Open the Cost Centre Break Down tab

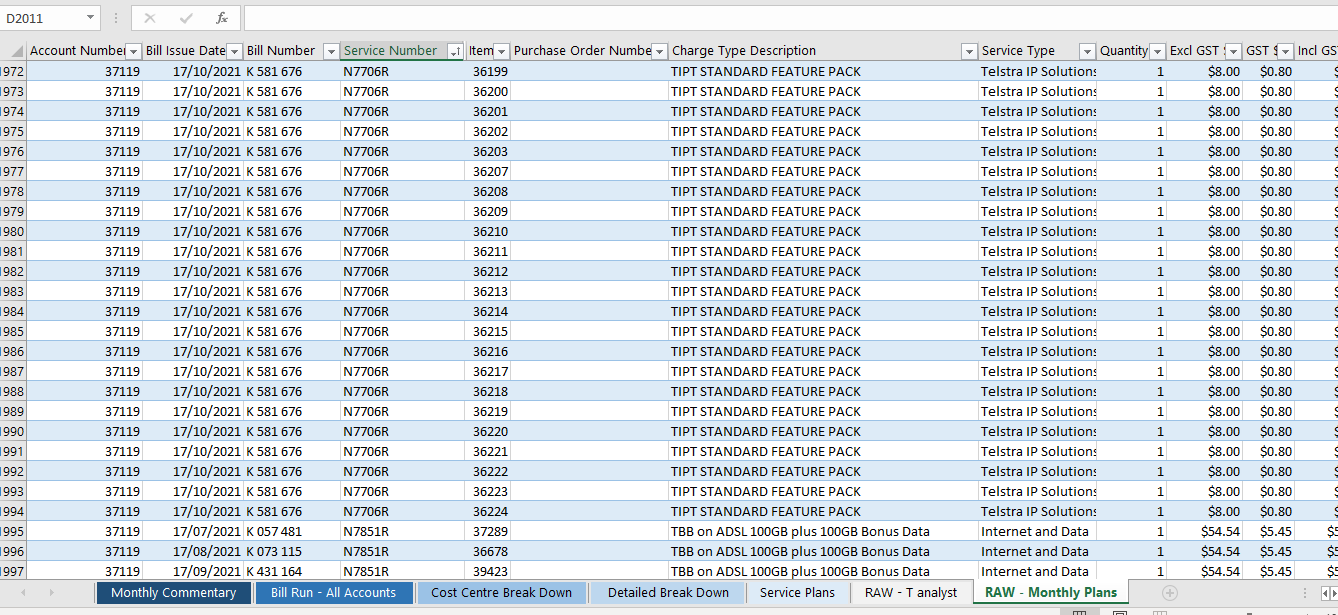pos(502,593)
